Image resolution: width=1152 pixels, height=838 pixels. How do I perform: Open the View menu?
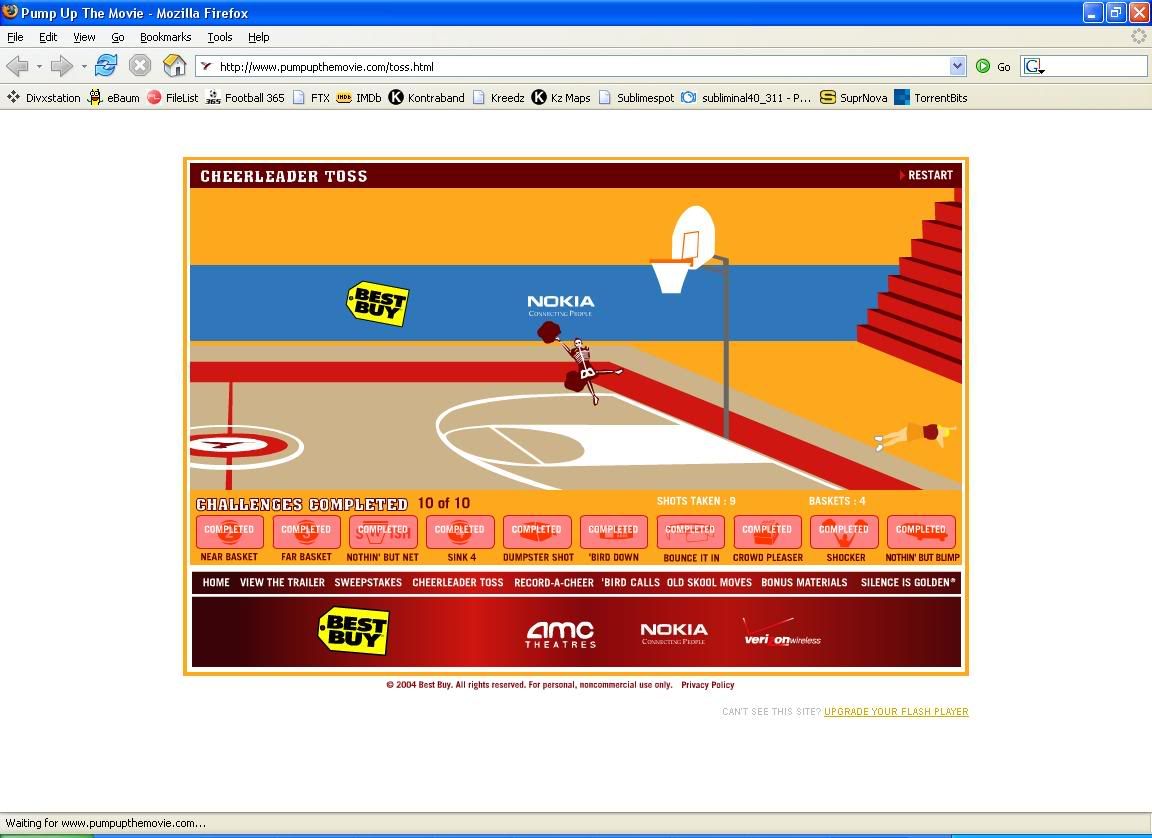tap(84, 37)
